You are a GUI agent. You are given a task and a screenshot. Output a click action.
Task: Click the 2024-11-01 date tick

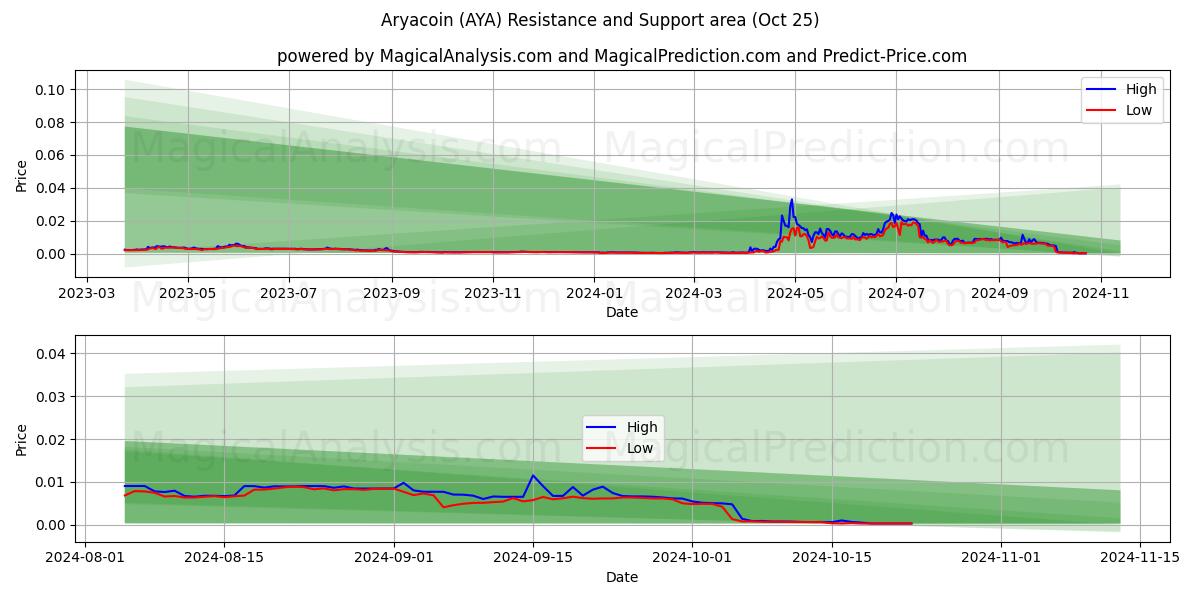pos(1000,558)
